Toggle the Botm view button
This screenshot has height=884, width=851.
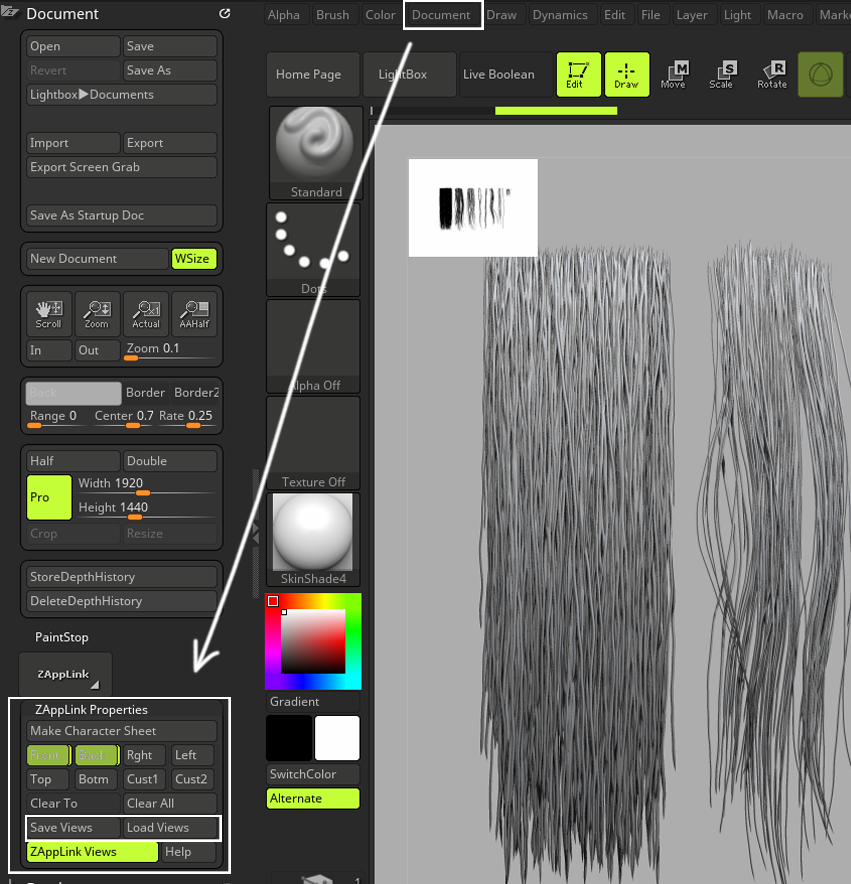click(x=96, y=779)
